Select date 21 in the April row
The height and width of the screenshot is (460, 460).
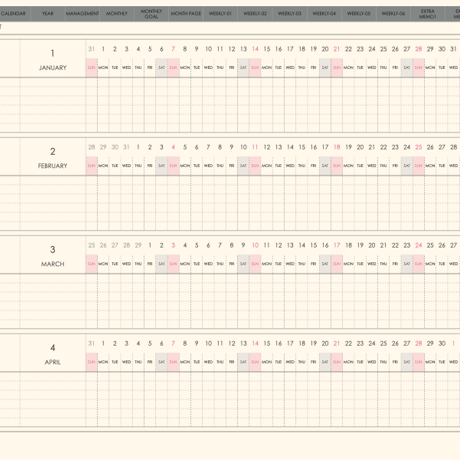tap(337, 343)
